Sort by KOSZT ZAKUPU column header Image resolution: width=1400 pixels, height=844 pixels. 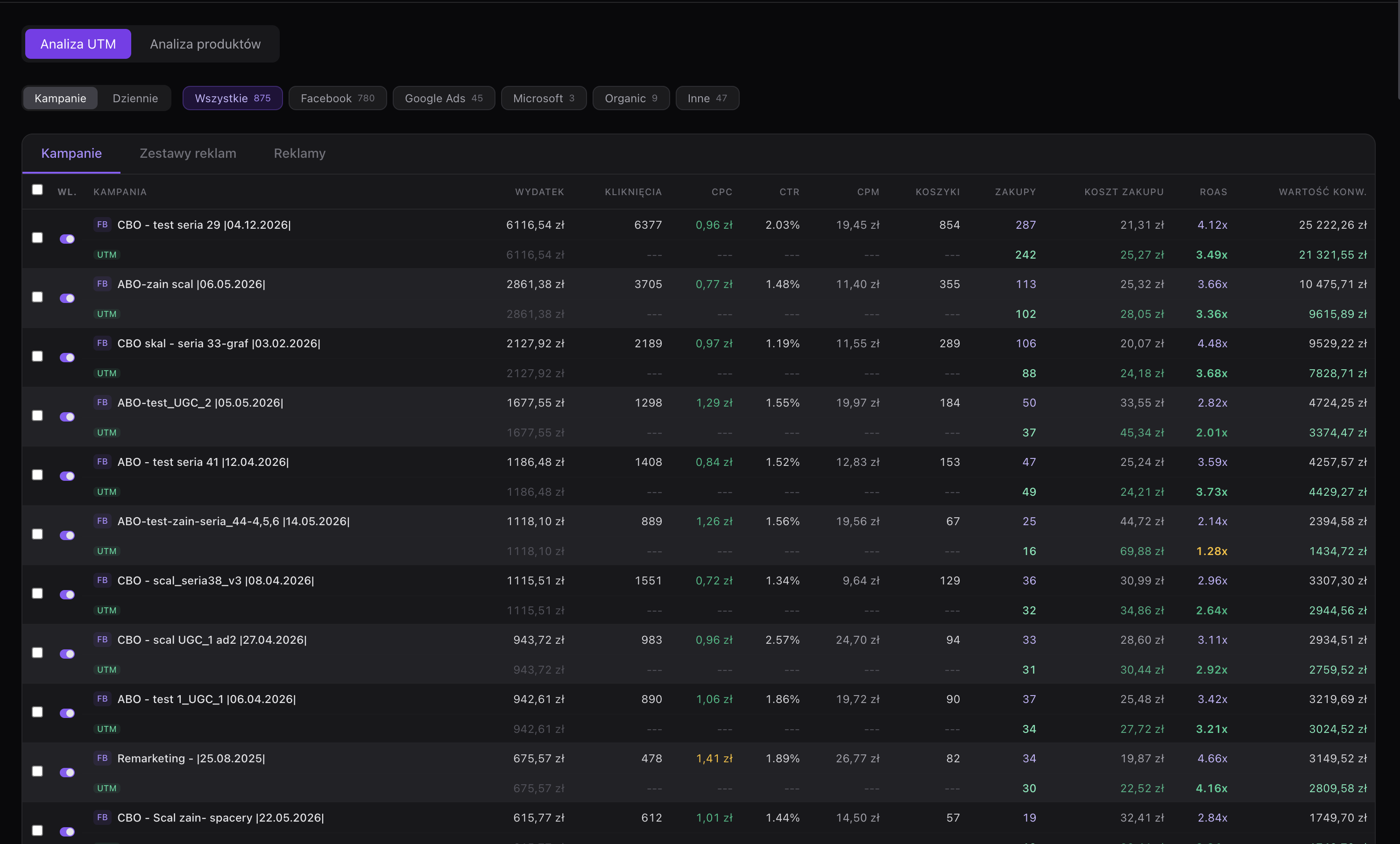point(1124,192)
